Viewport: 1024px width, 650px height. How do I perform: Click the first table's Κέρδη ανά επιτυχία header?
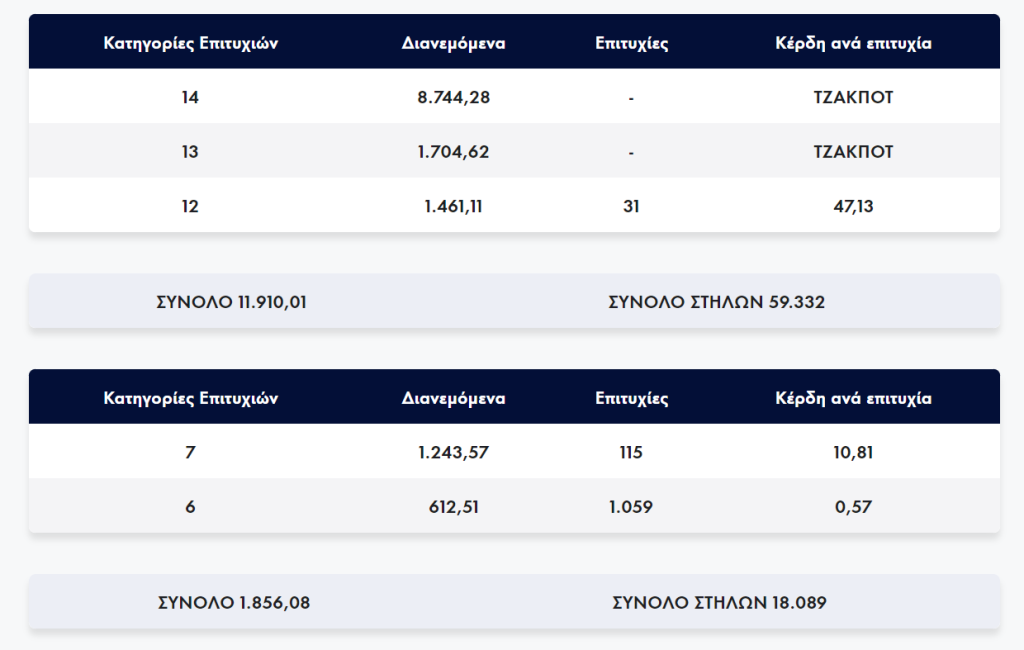tap(853, 44)
